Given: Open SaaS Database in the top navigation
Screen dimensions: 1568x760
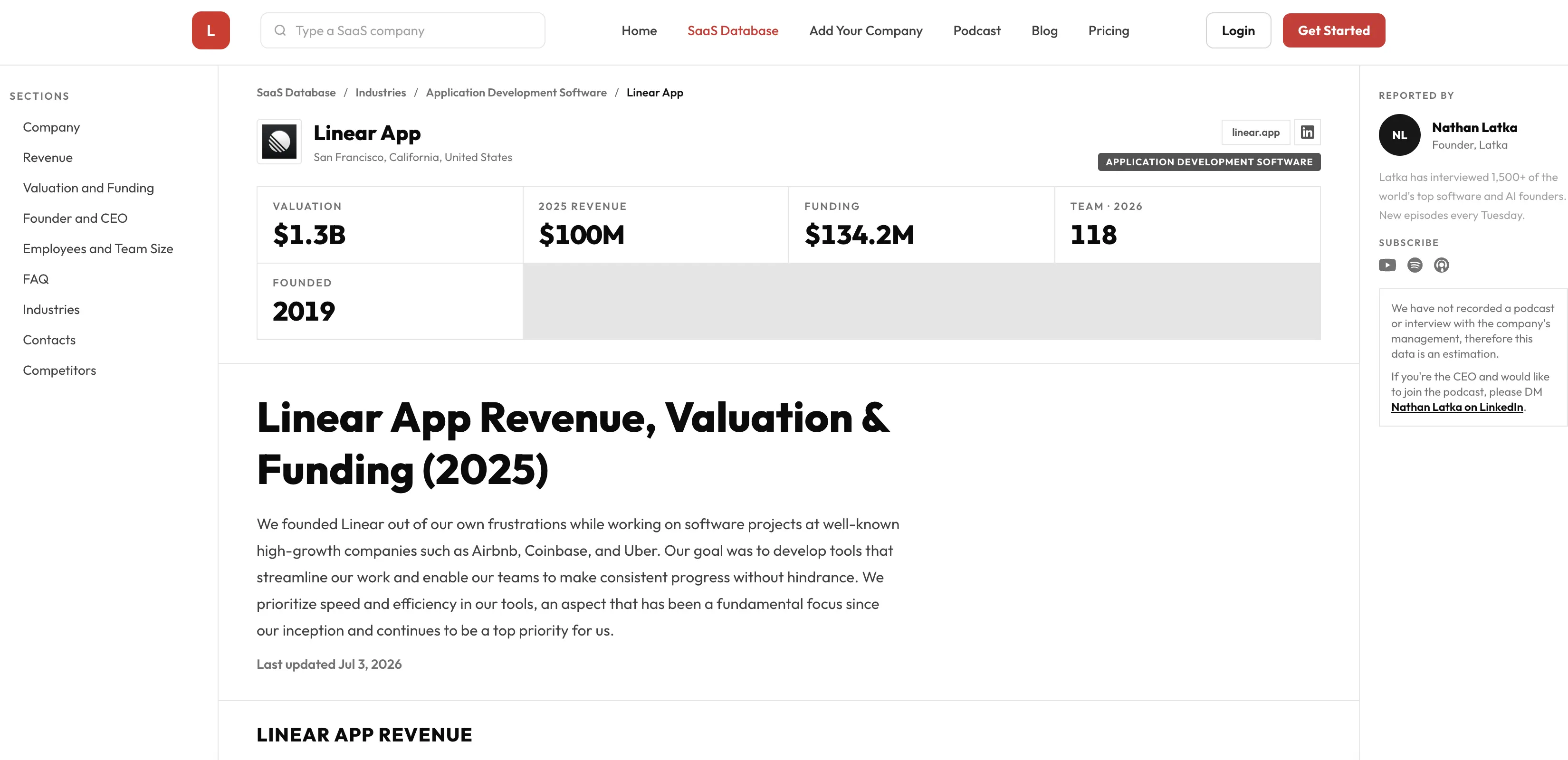Looking at the screenshot, I should (733, 30).
